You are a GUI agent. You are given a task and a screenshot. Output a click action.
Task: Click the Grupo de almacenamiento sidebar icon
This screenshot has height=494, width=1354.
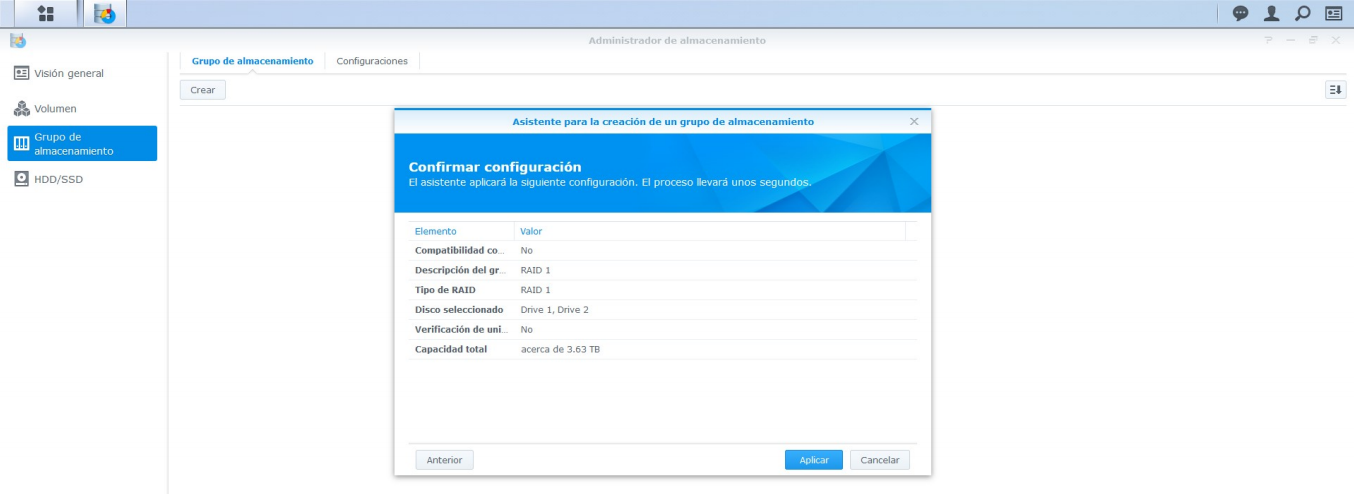(x=21, y=144)
